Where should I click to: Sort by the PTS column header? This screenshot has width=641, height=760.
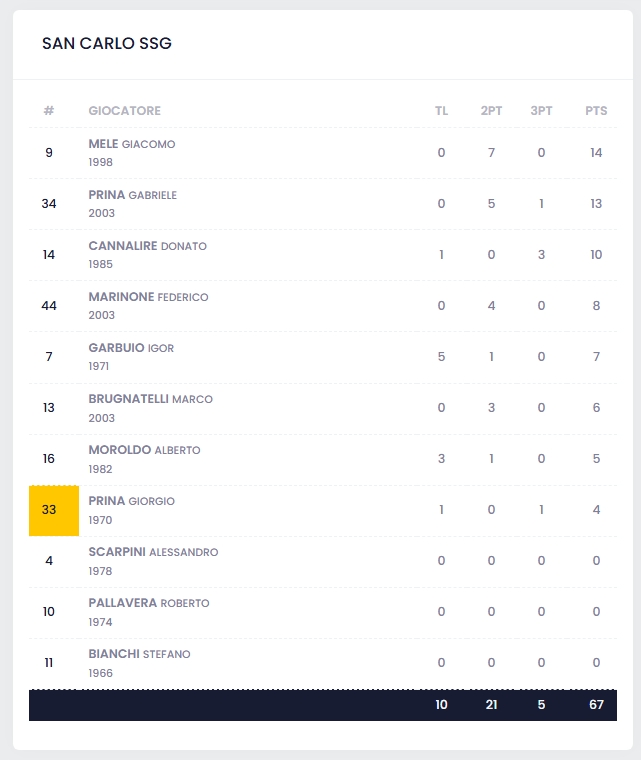596,111
